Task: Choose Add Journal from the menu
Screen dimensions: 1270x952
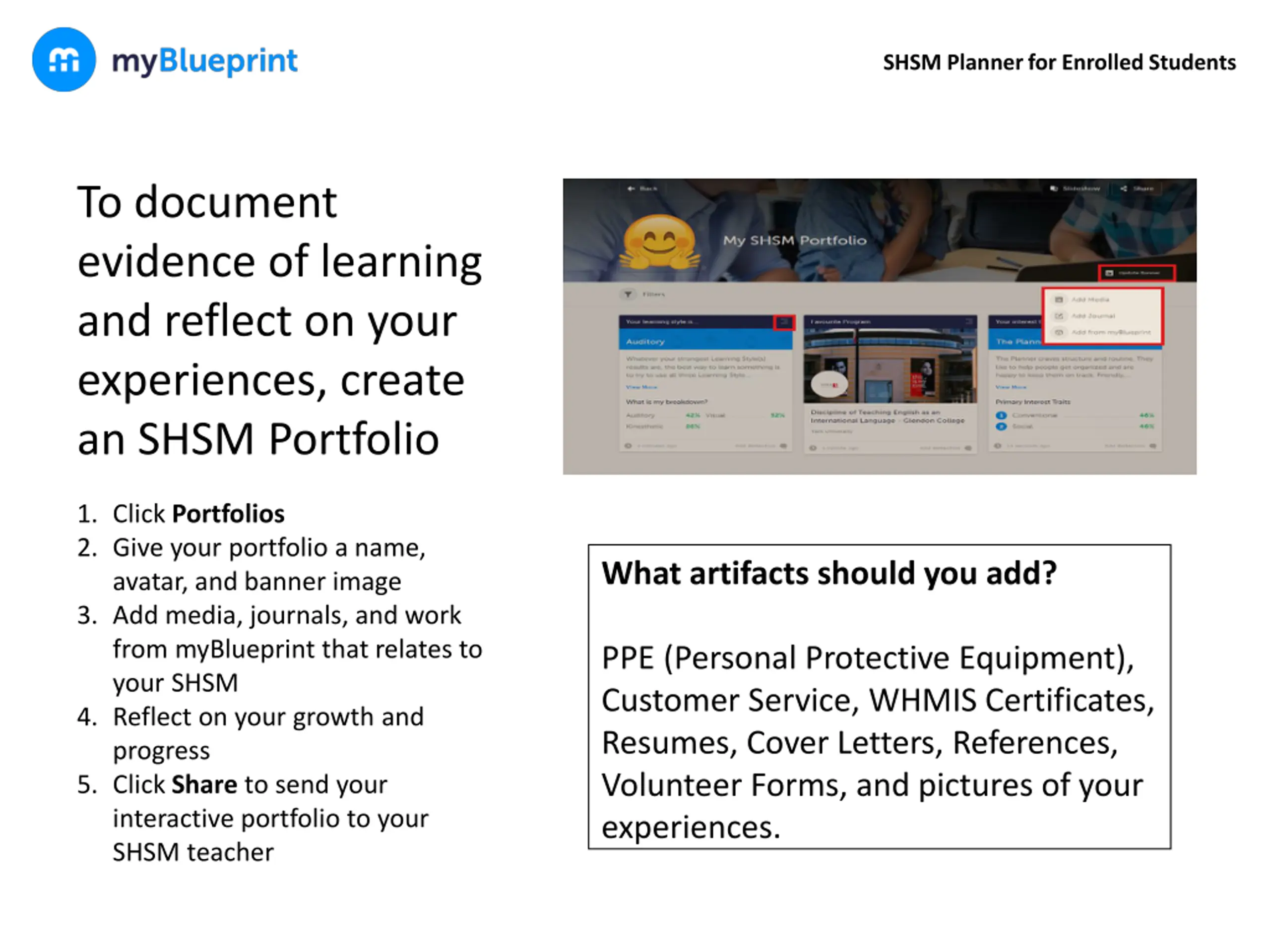Action: click(1102, 316)
